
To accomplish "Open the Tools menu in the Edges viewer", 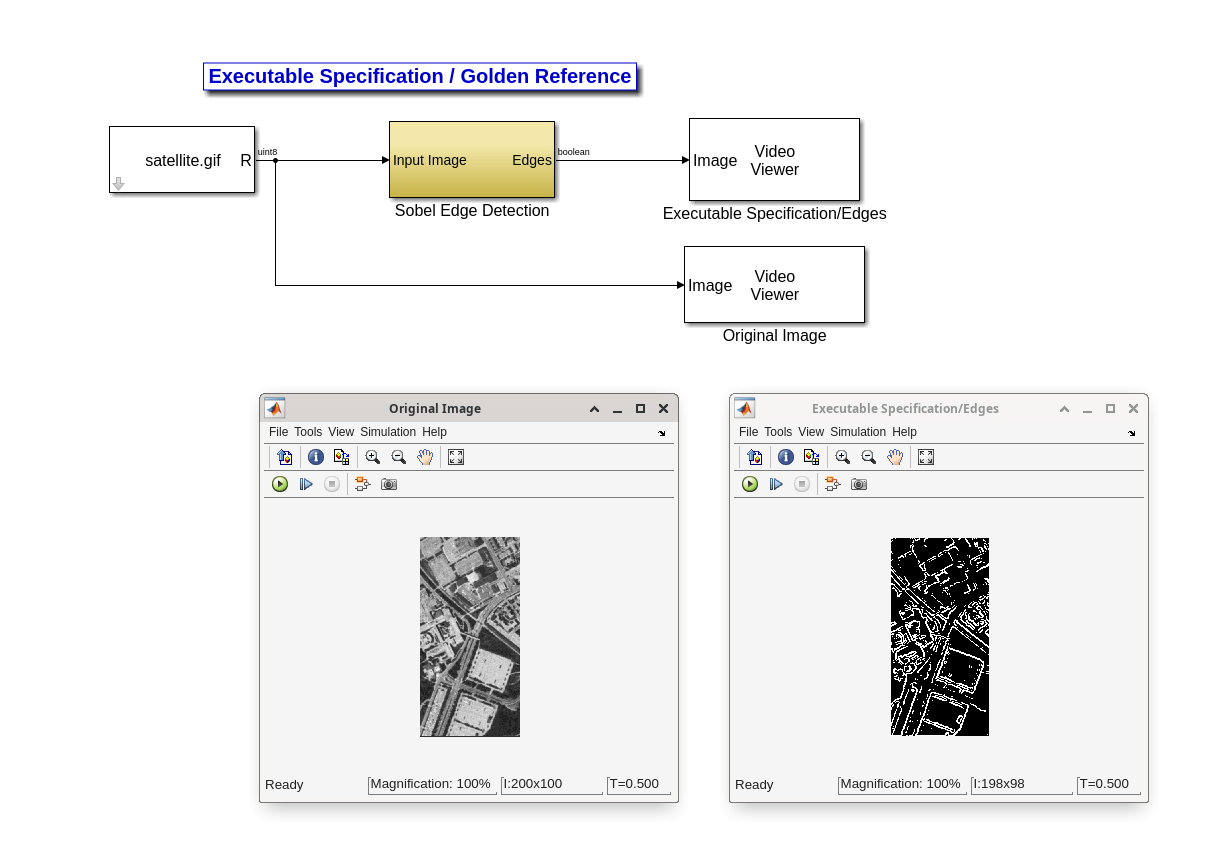I will point(778,431).
